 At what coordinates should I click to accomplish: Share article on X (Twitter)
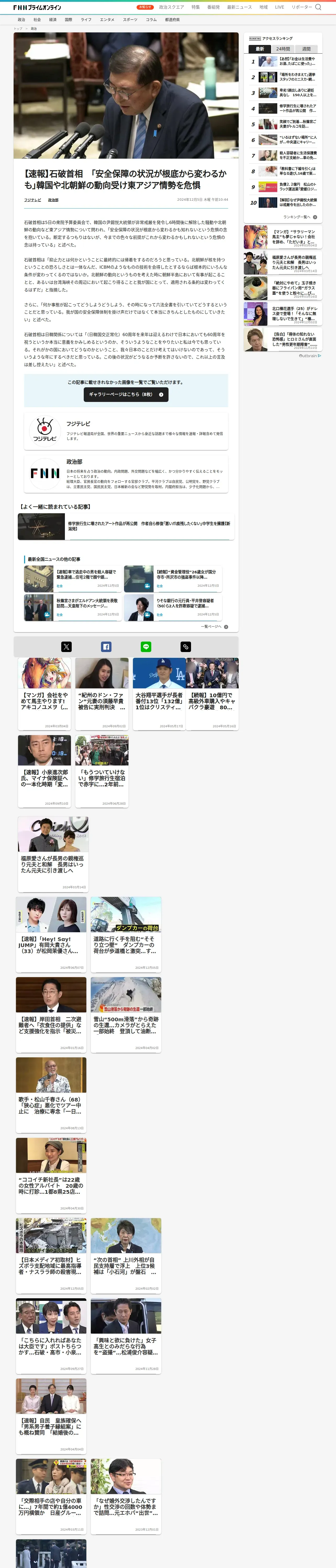coord(66,647)
